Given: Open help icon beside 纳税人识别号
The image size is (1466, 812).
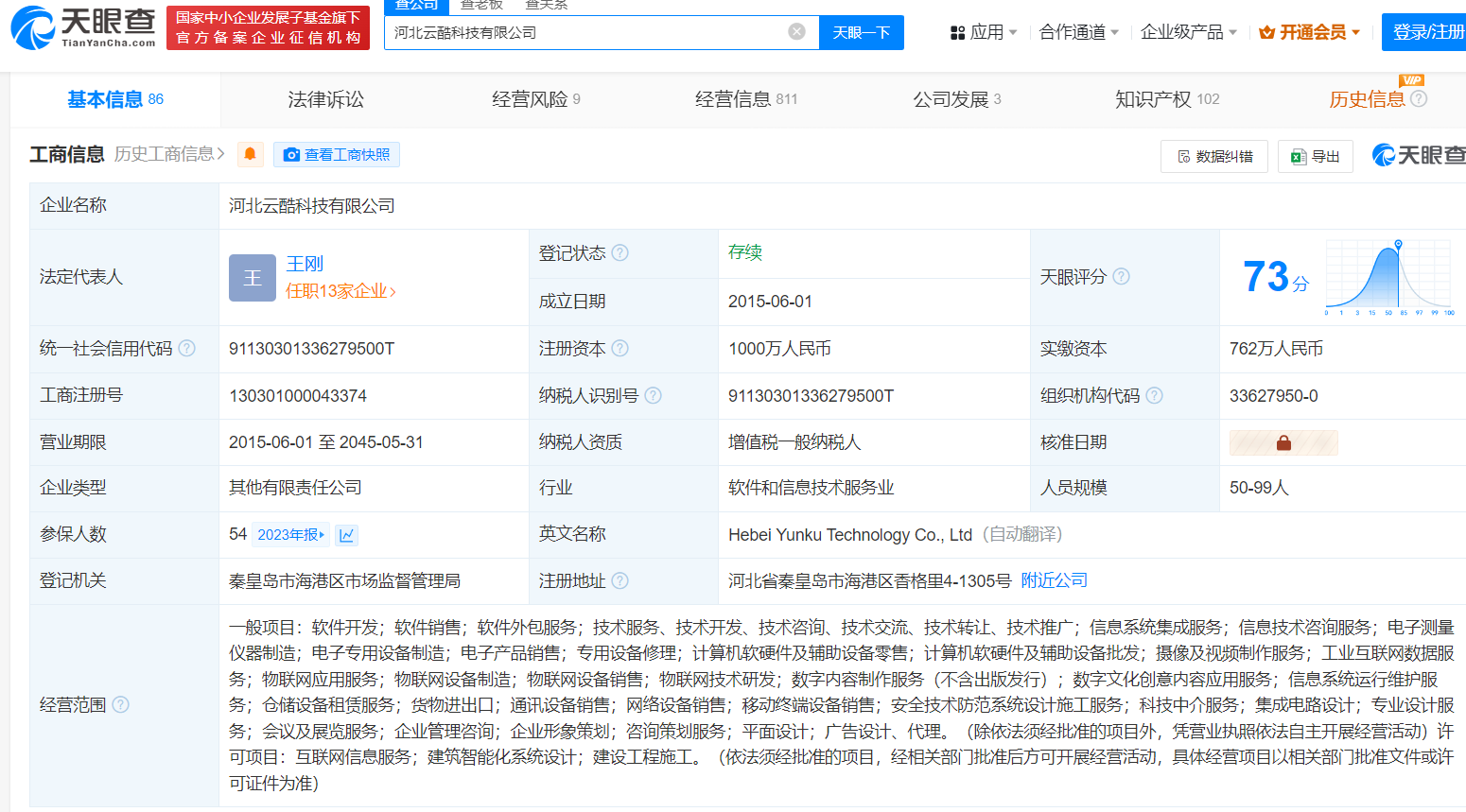Looking at the screenshot, I should tap(653, 395).
